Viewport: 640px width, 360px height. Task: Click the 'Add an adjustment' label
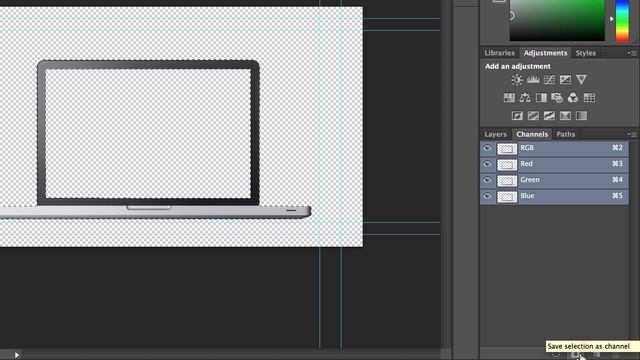(518, 66)
